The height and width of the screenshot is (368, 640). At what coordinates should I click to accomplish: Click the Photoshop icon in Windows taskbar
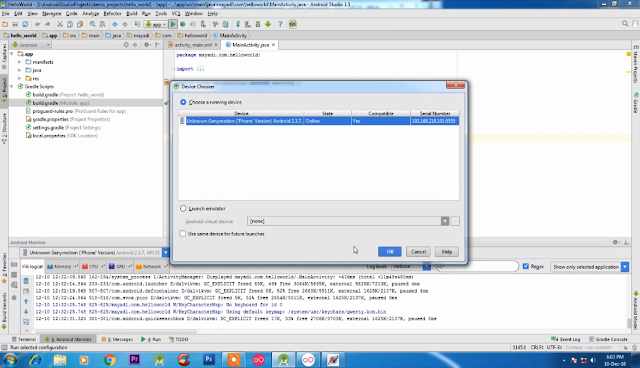coord(209,360)
